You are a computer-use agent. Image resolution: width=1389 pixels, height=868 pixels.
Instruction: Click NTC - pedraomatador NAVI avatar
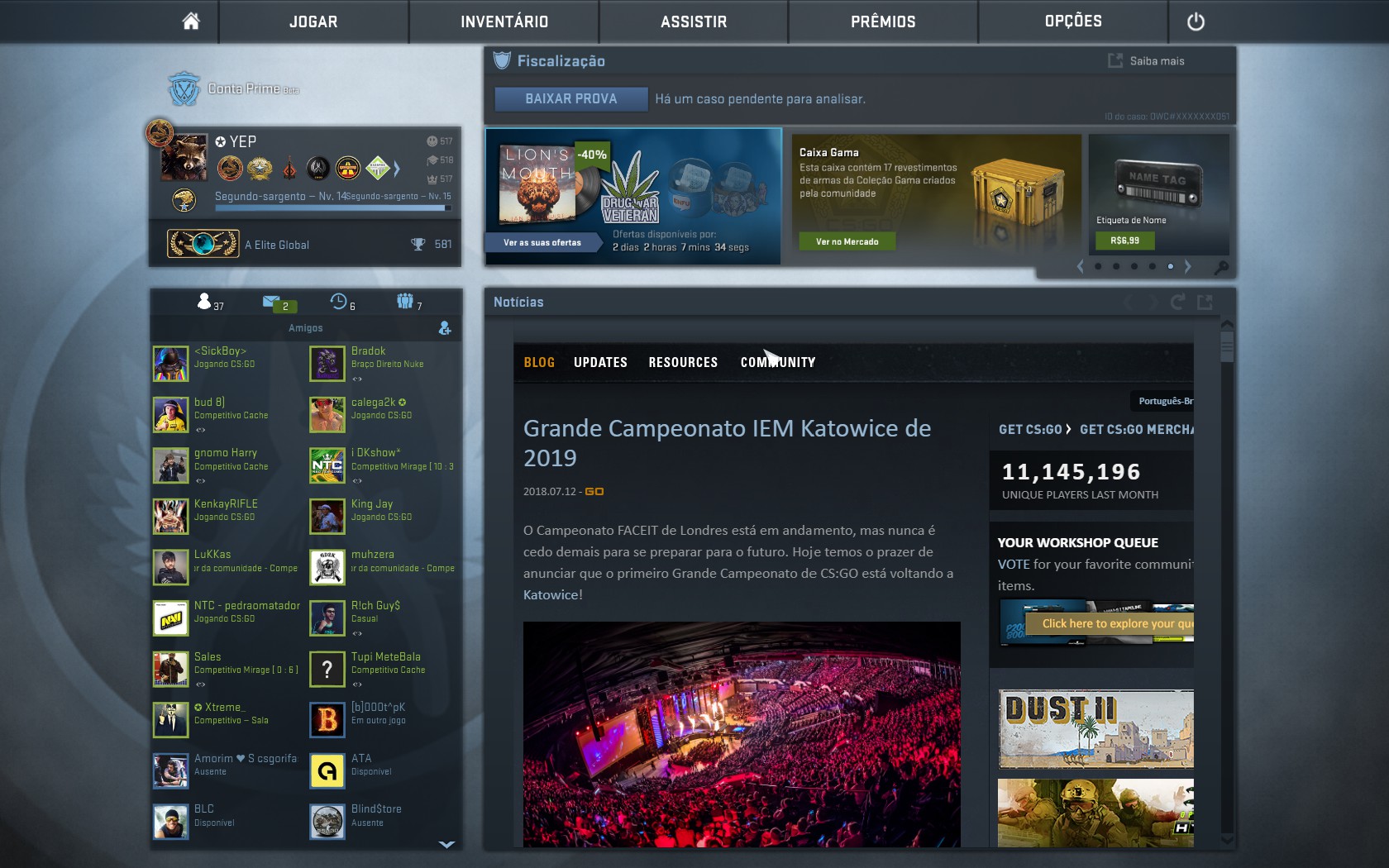(x=170, y=618)
